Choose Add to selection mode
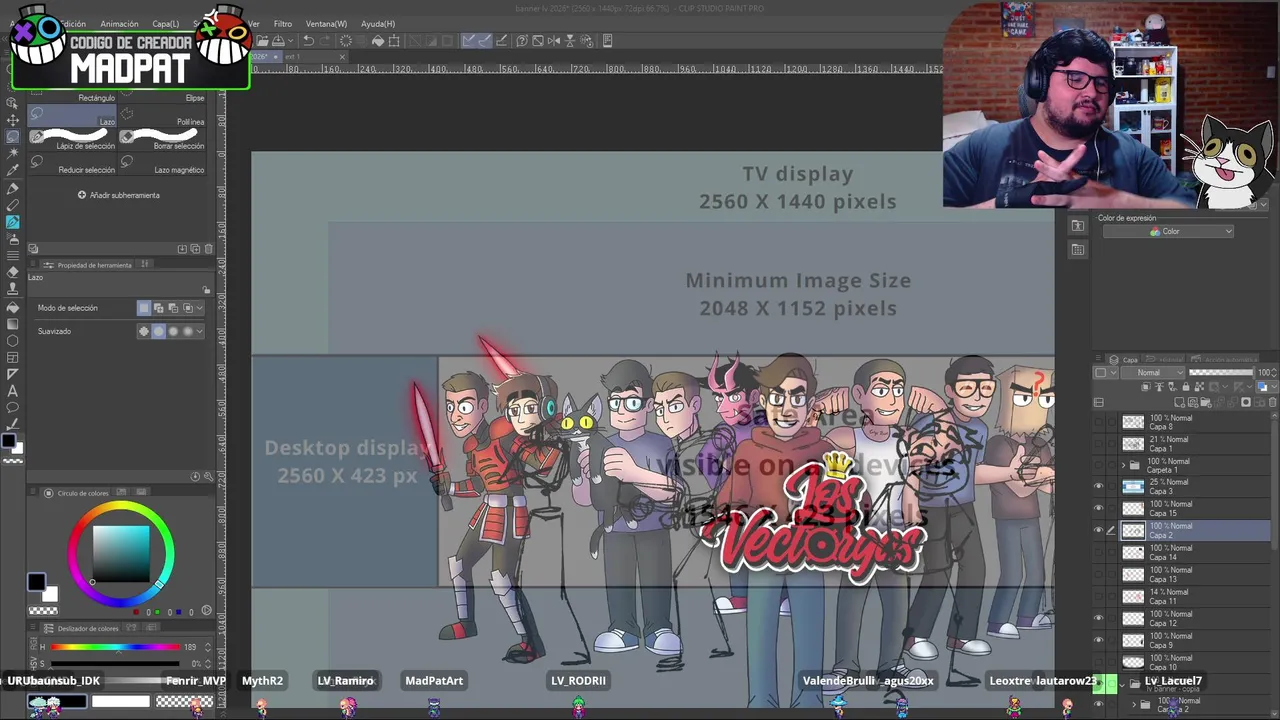 click(158, 308)
